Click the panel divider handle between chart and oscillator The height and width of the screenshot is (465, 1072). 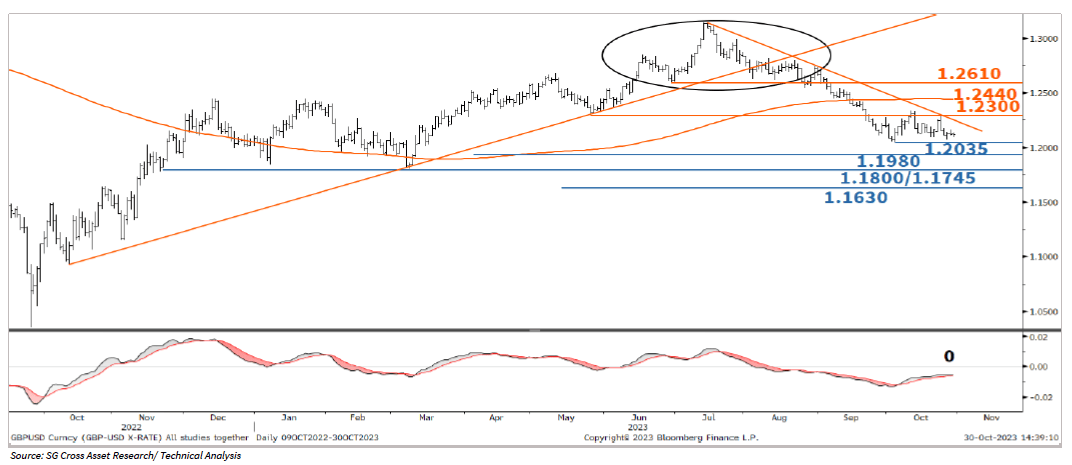pos(536,329)
